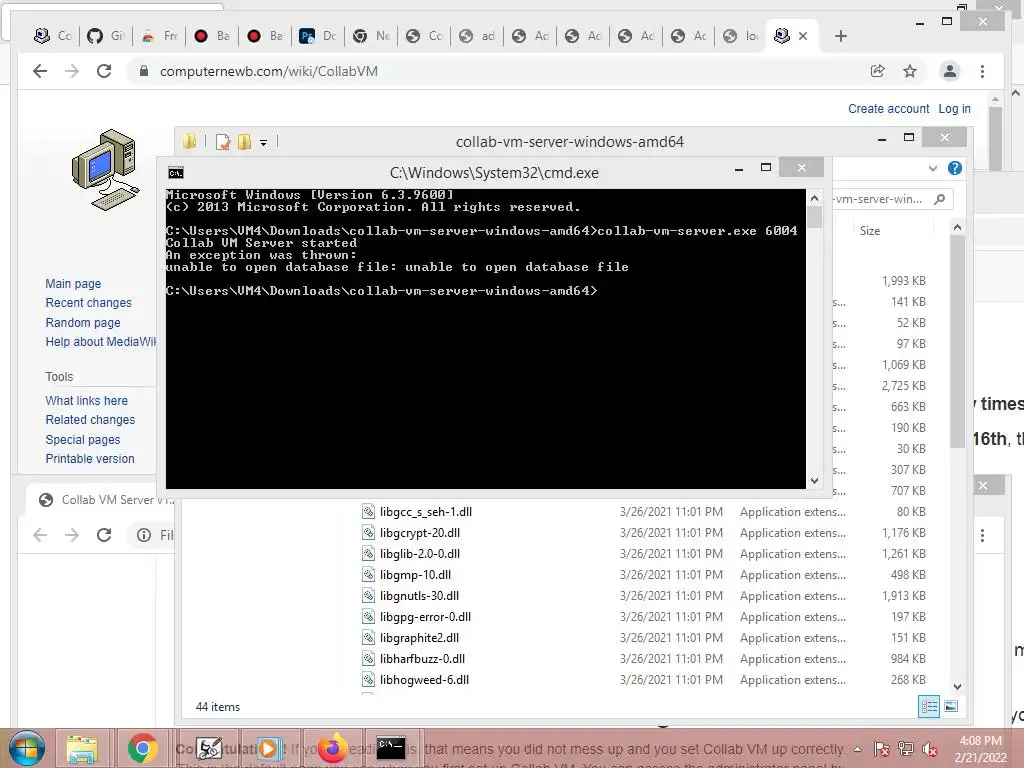Click the Log in link
The height and width of the screenshot is (768, 1024).
[x=954, y=108]
